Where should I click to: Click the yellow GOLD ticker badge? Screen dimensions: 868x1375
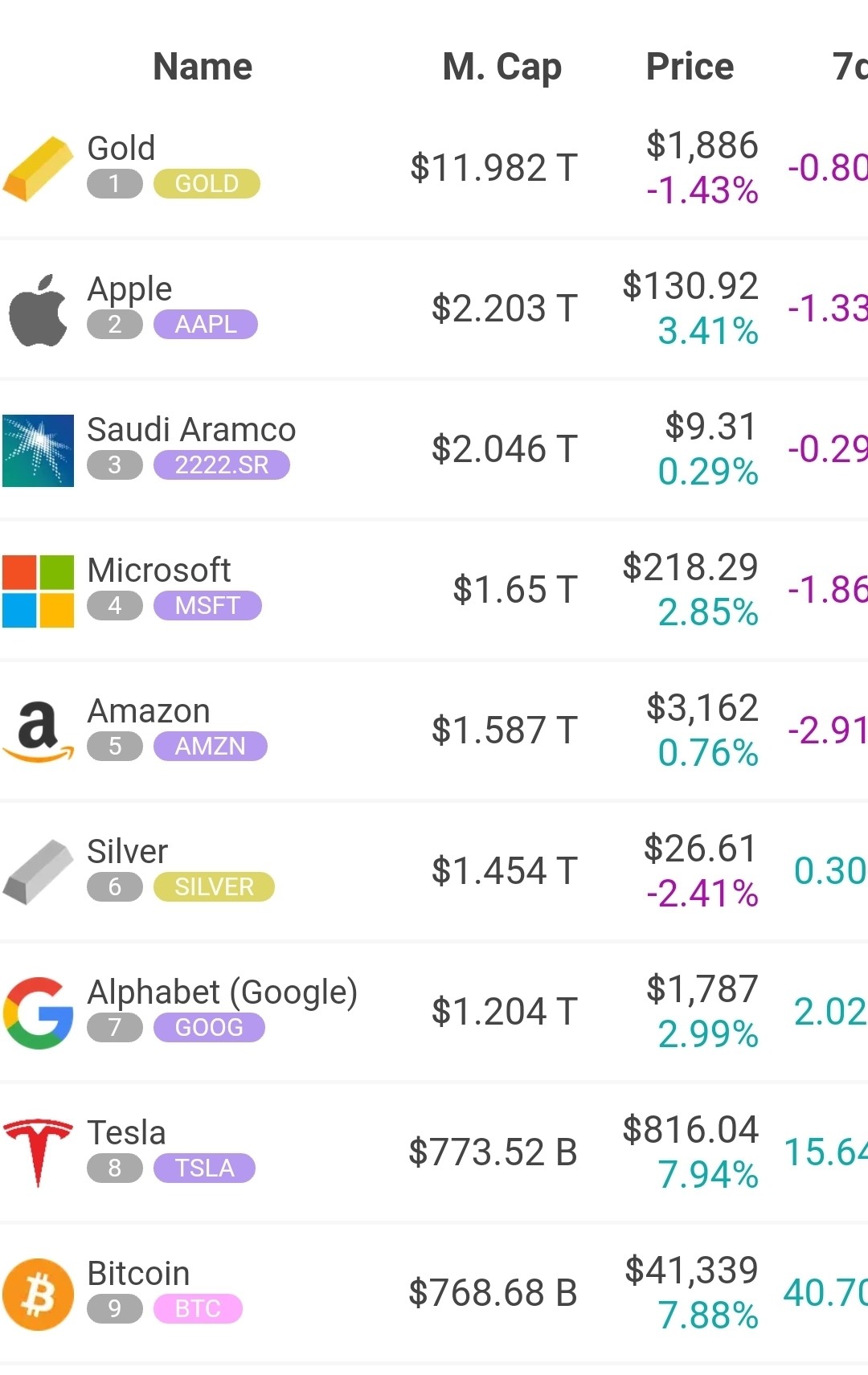(207, 184)
